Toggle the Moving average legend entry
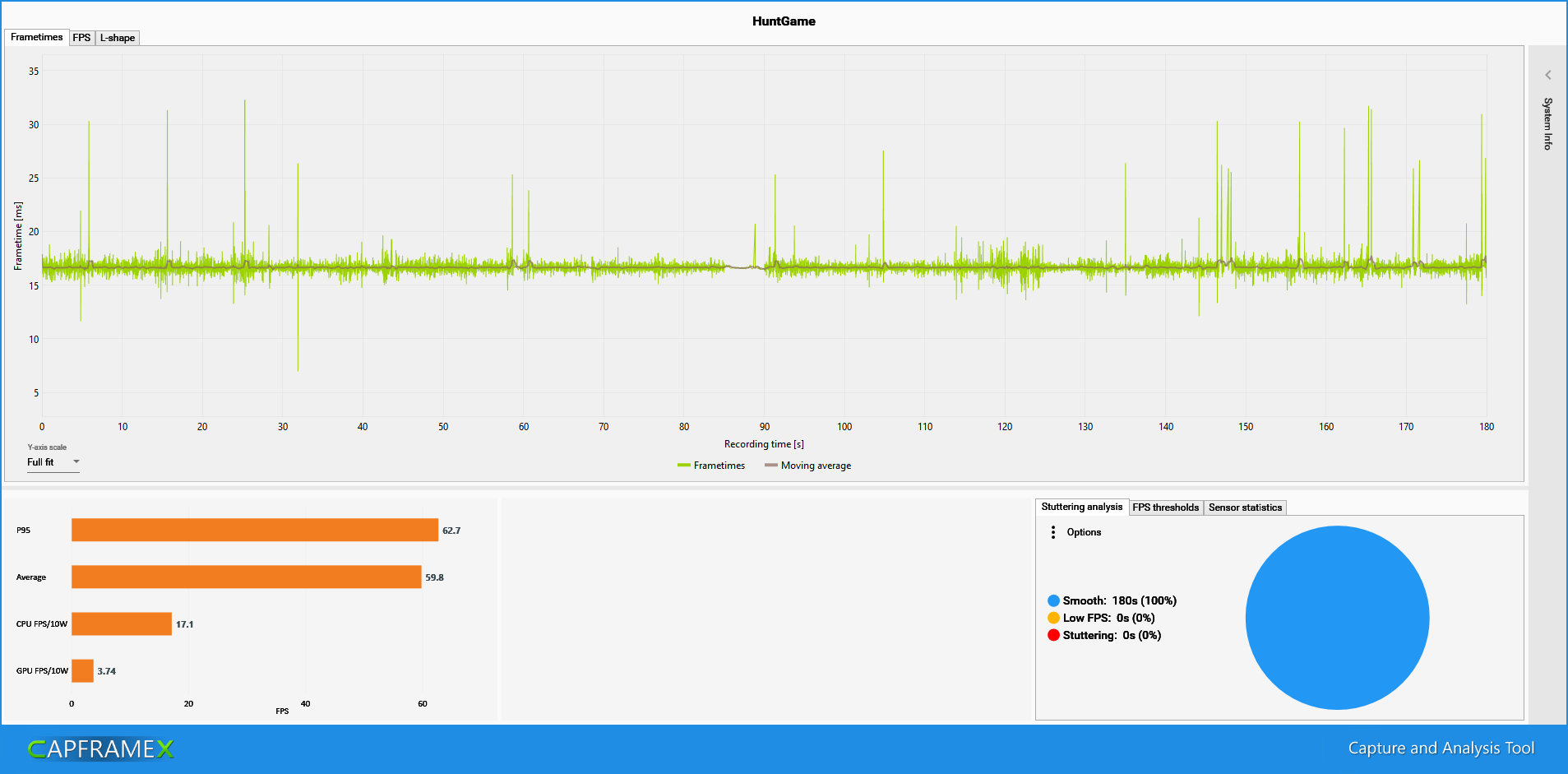The width and height of the screenshot is (1568, 774). (x=807, y=466)
